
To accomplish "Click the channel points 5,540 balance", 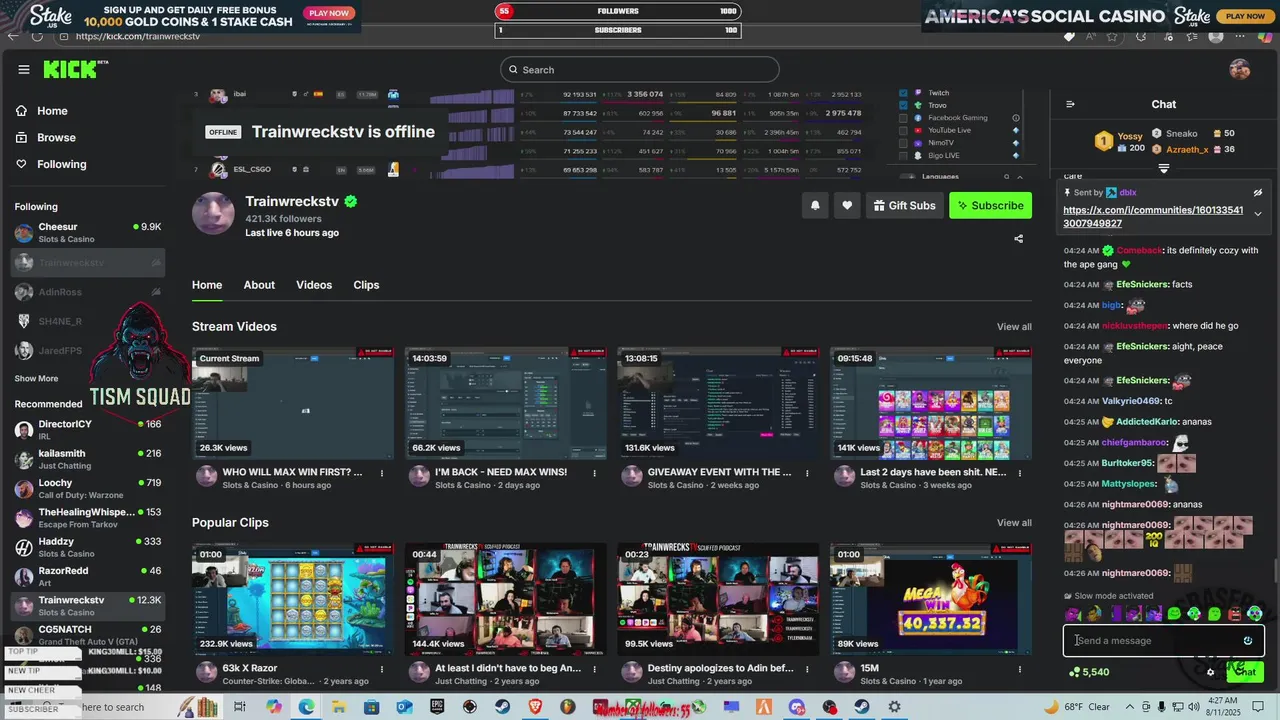I will tap(1089, 672).
